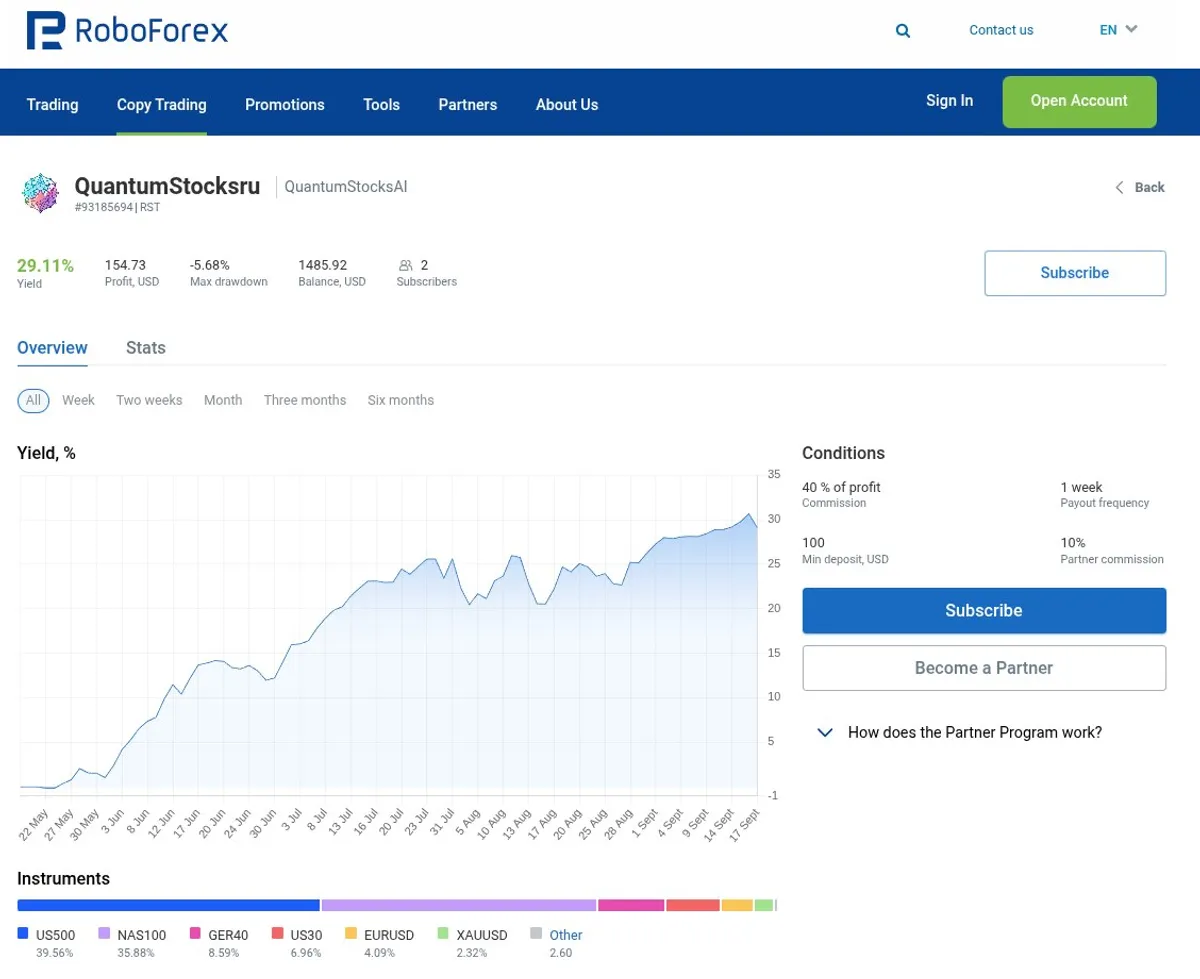Click the 154.73 profit value
Image resolution: width=1200 pixels, height=979 pixels.
coord(125,265)
